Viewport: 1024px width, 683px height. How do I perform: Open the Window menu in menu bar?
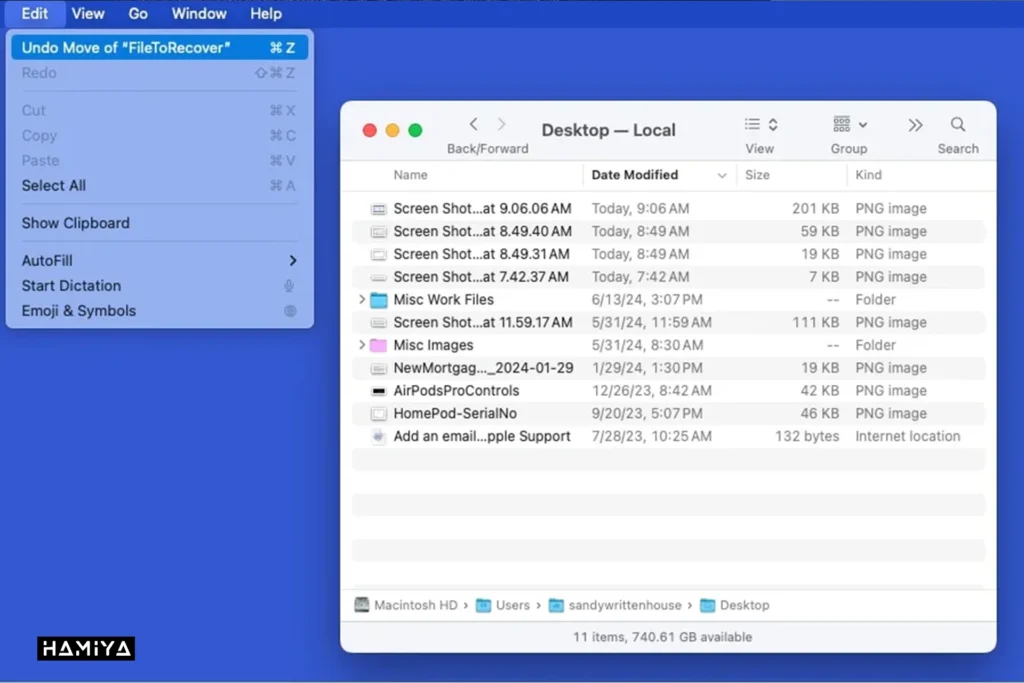pyautogui.click(x=199, y=13)
